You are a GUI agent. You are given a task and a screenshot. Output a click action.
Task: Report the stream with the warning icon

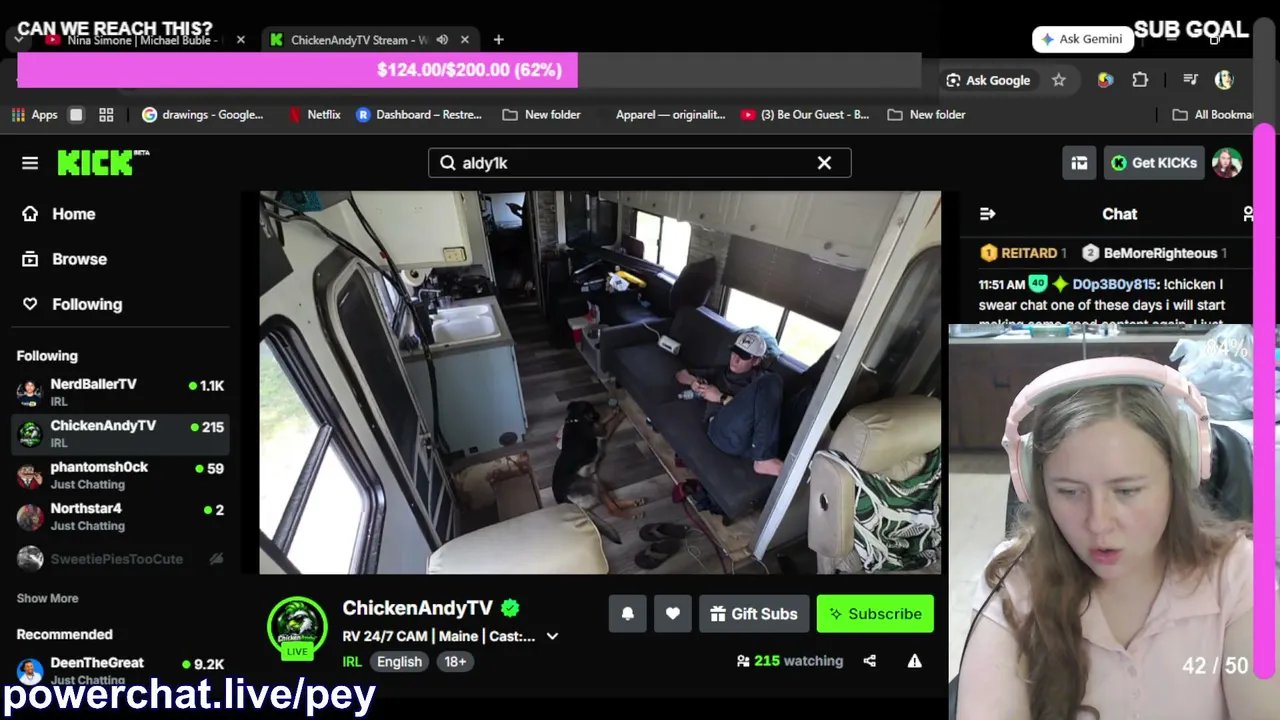[x=914, y=661]
